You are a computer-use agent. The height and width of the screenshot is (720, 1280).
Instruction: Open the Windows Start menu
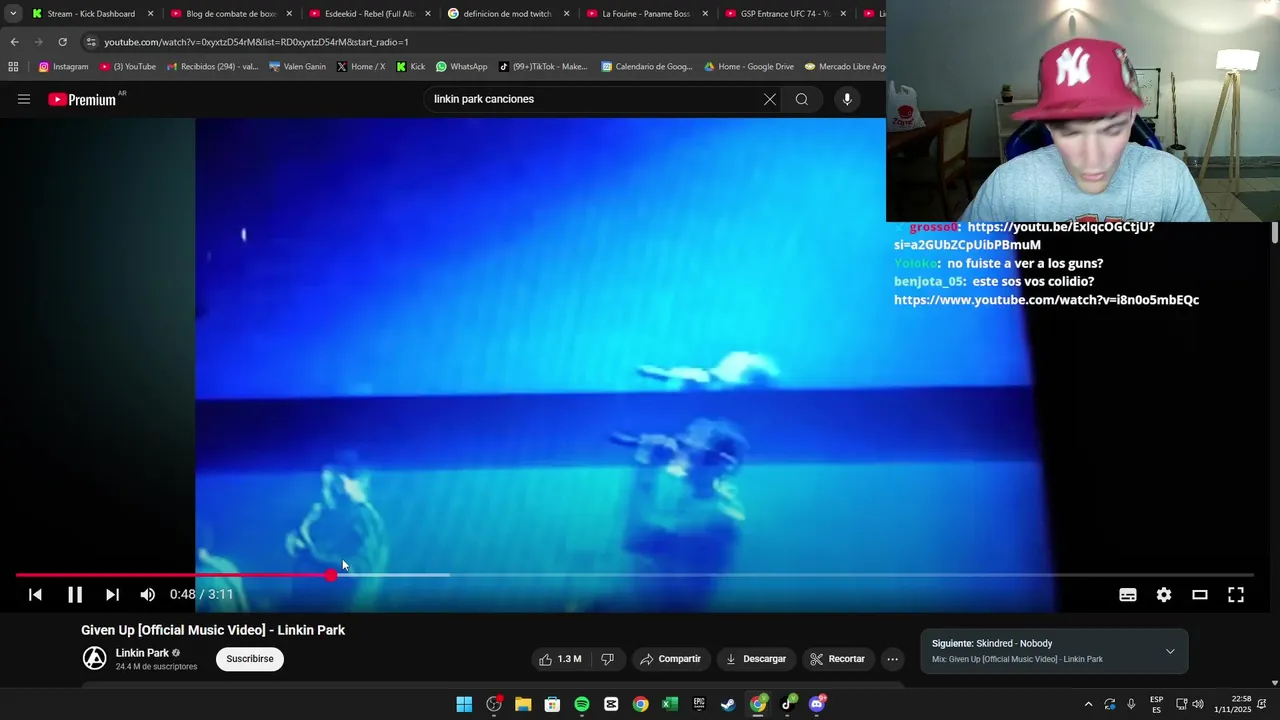point(464,704)
